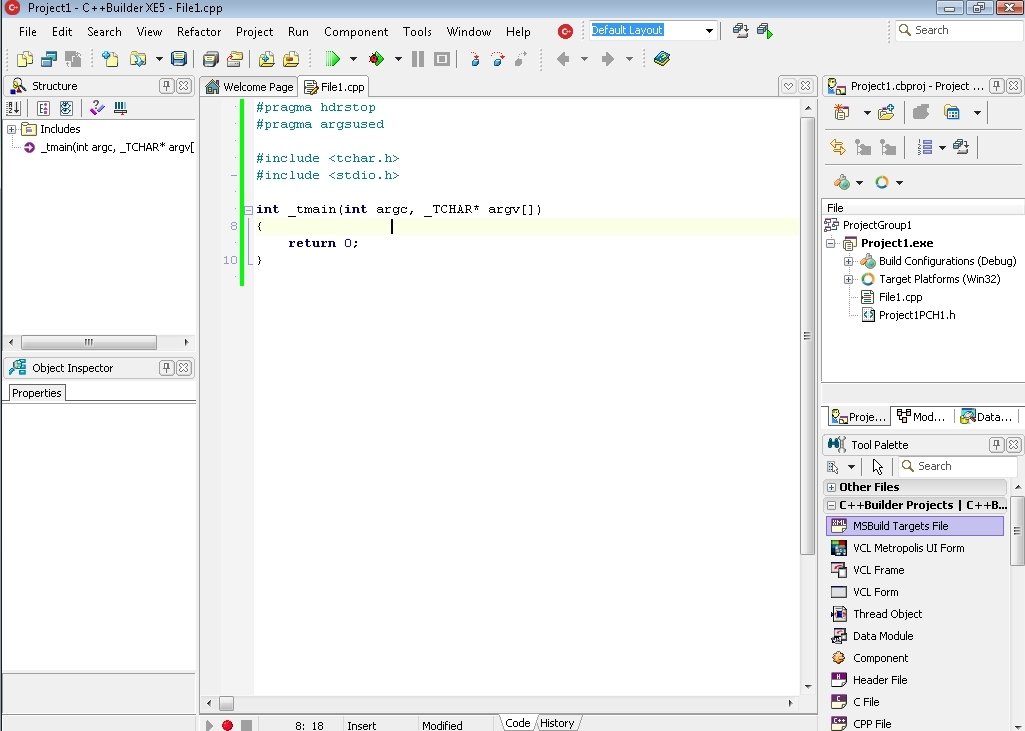Click the macro record red circle
Screen dimensions: 1025x731
point(227,725)
